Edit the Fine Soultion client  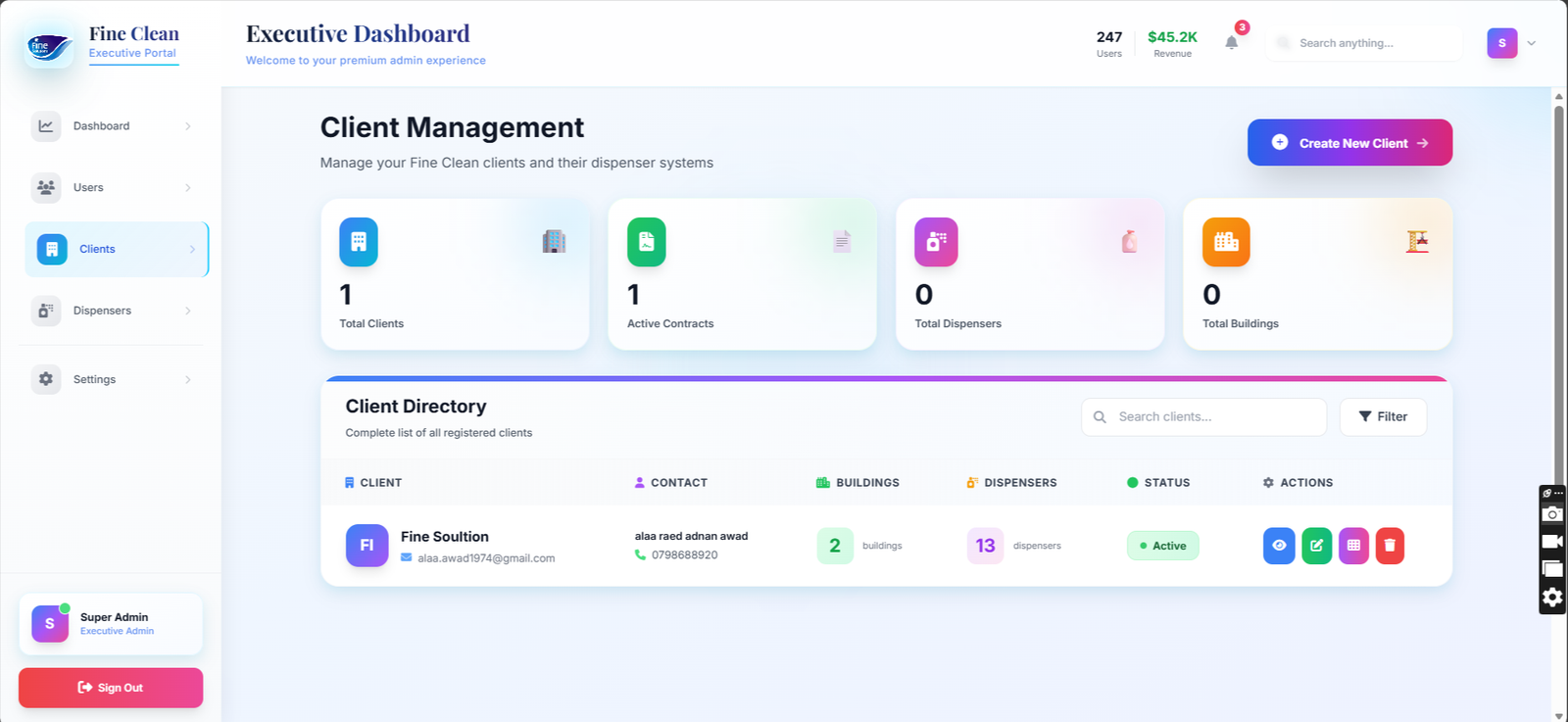coord(1316,546)
